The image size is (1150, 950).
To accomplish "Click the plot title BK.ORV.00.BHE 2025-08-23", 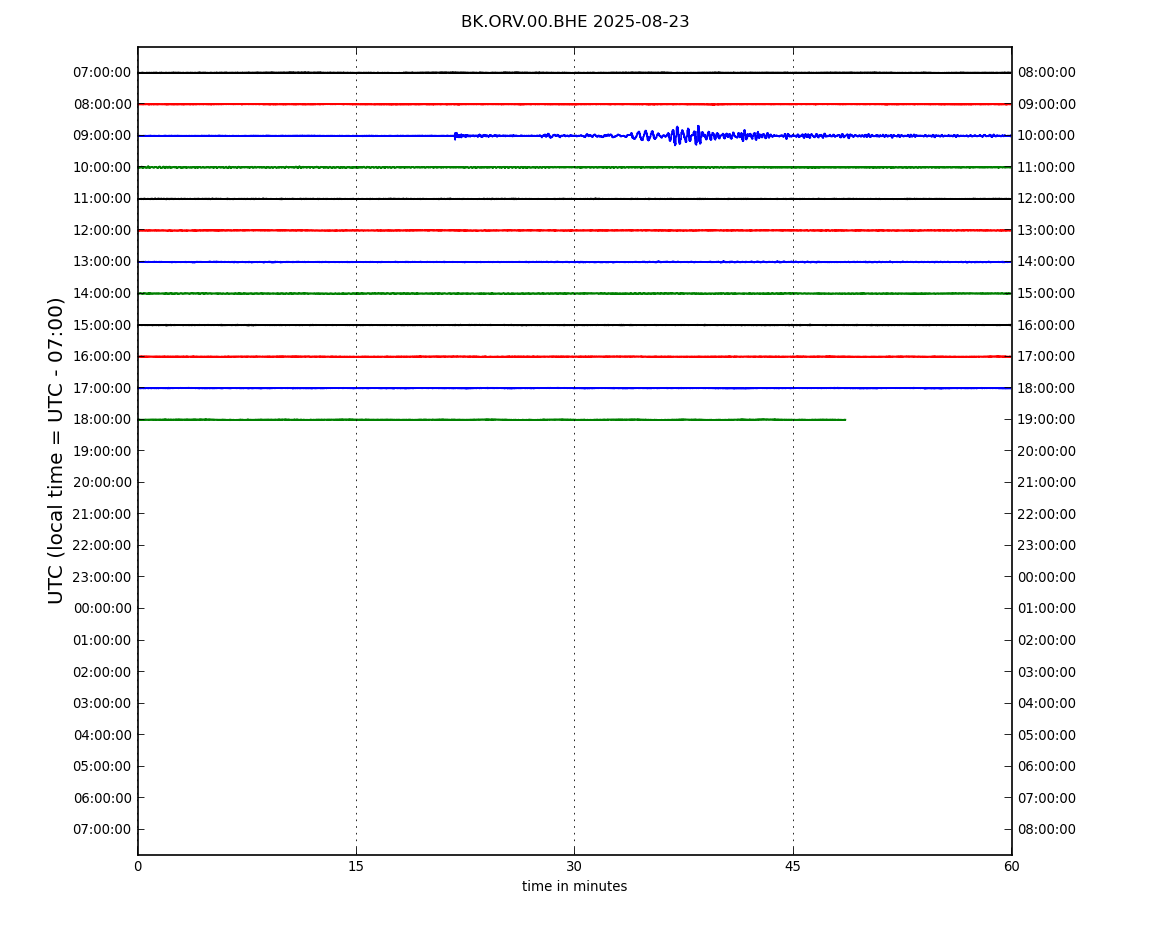I will pyautogui.click(x=575, y=22).
